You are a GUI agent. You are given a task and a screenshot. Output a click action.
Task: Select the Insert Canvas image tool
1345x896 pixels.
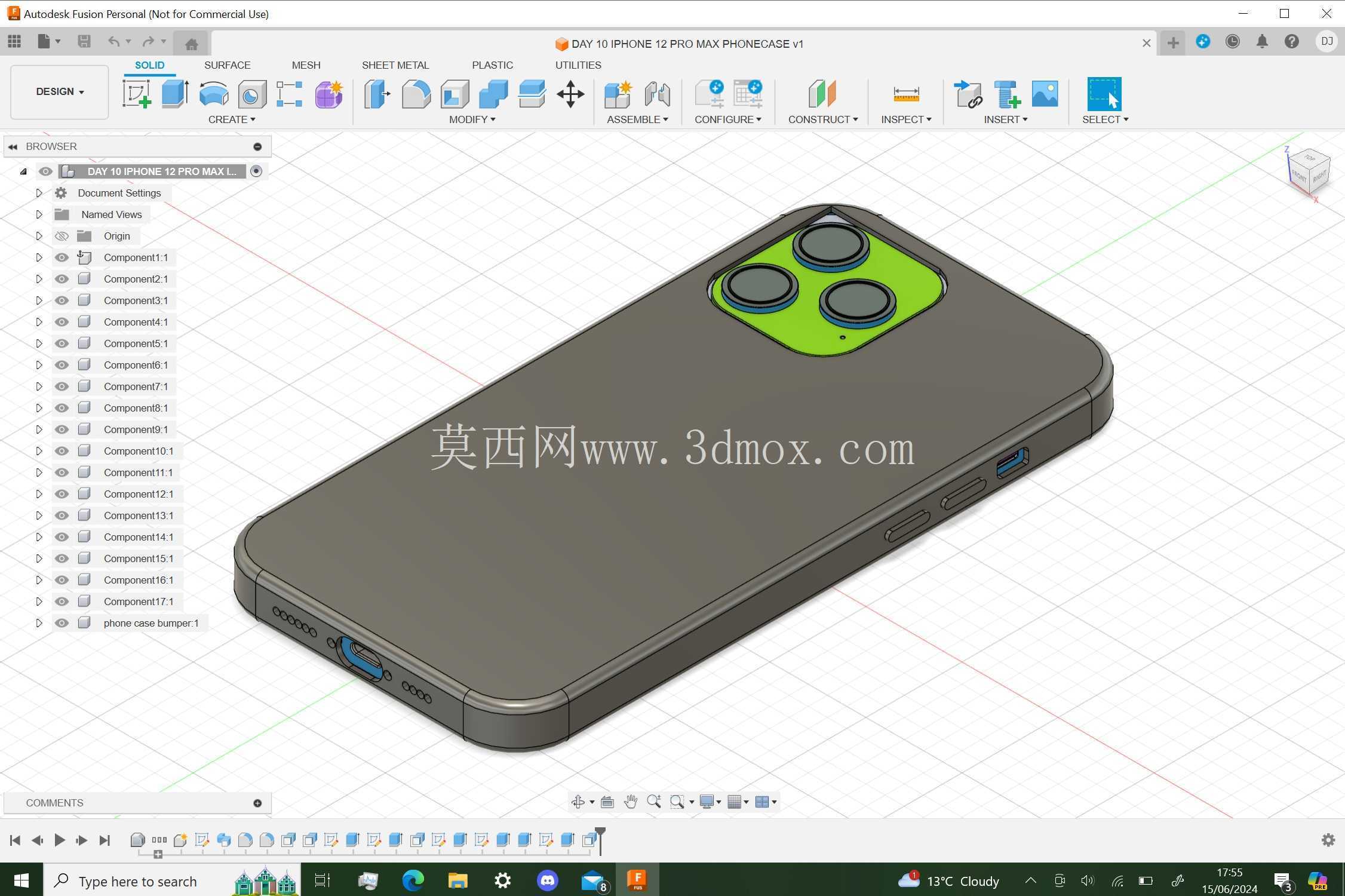click(x=1045, y=94)
